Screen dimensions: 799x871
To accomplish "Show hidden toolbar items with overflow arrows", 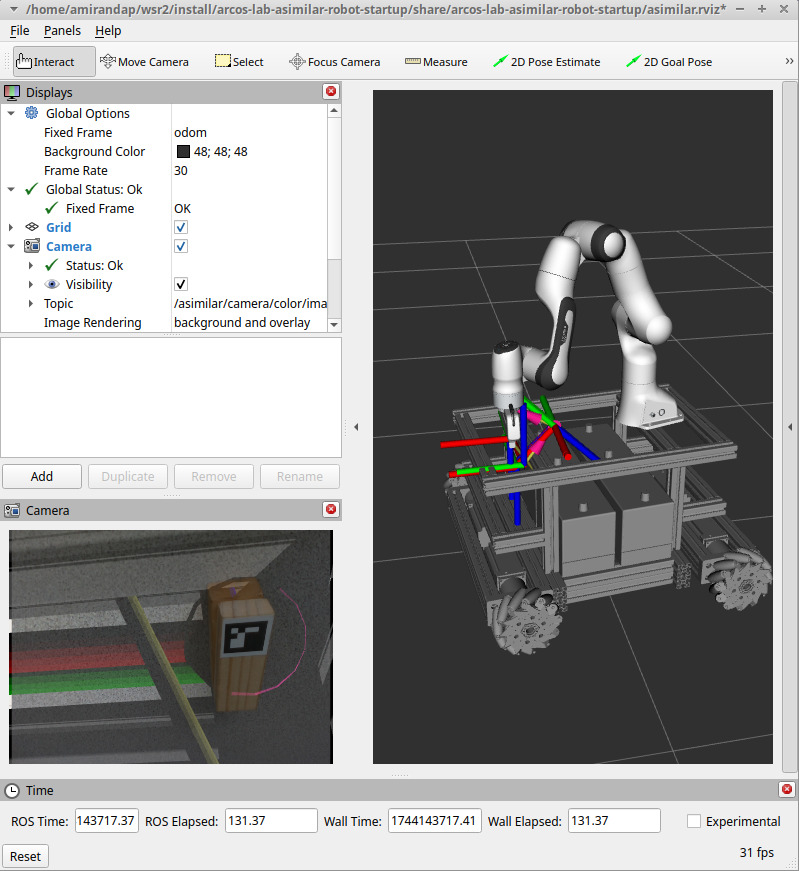I will coord(789,62).
